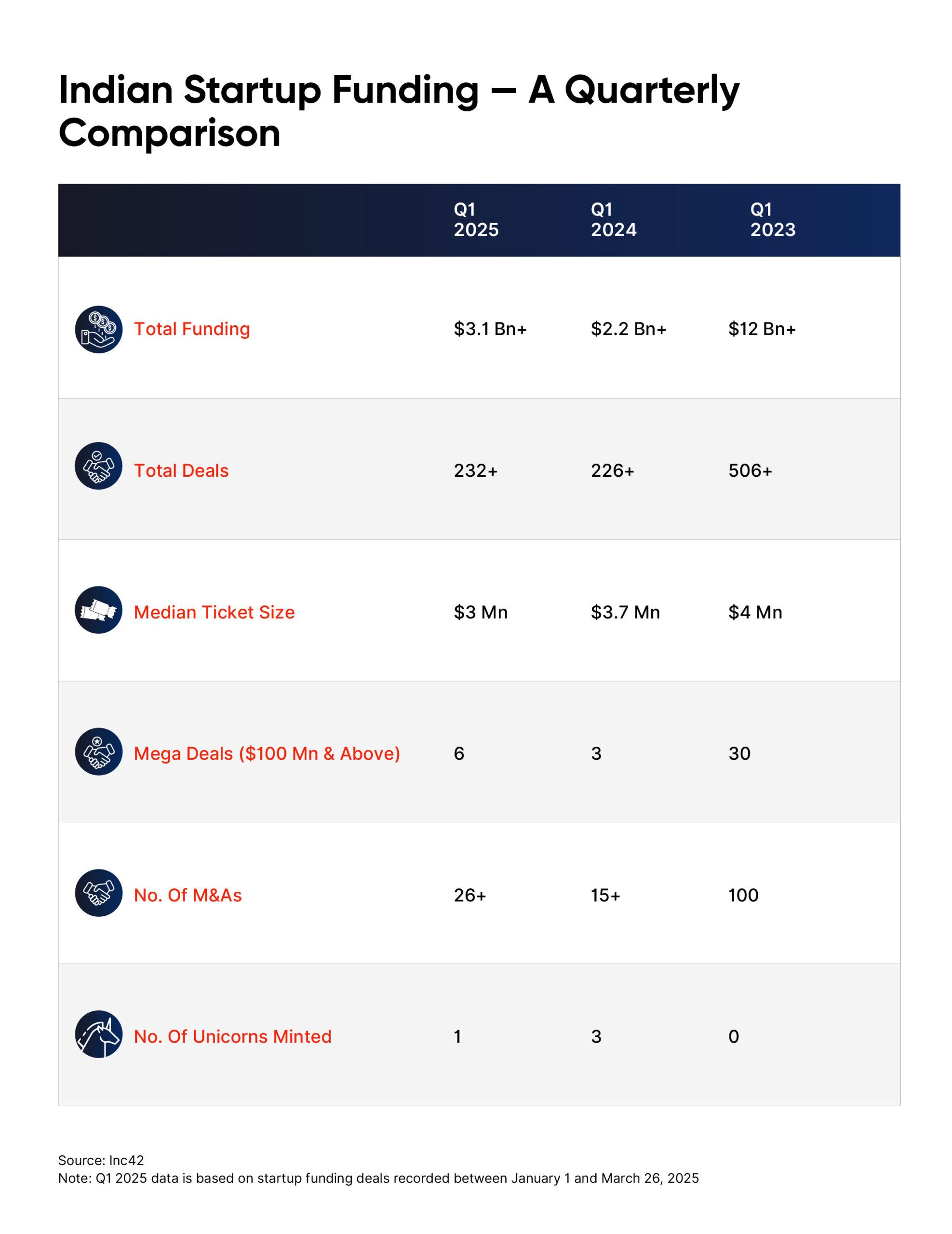
Task: Click the $3.7 Mn median ticket value
Action: pos(625,612)
